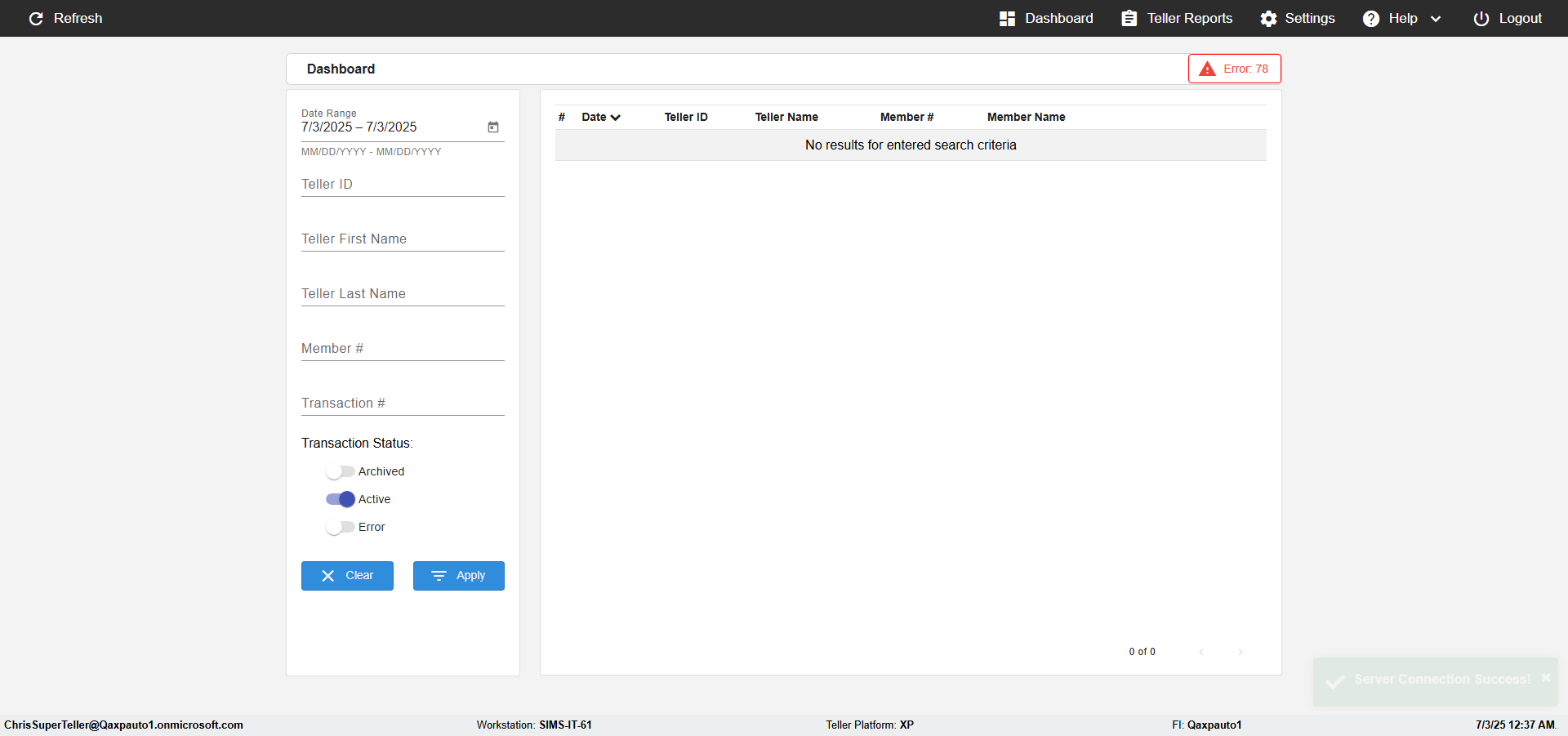Click the Apply filters button
The width and height of the screenshot is (1568, 736).
click(x=459, y=576)
